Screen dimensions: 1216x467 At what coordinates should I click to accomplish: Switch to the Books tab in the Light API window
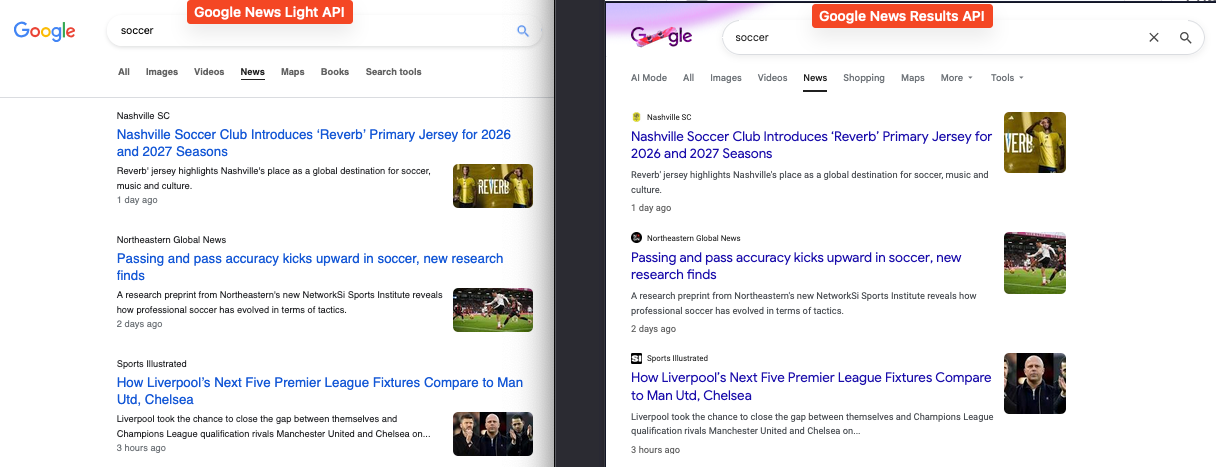335,72
